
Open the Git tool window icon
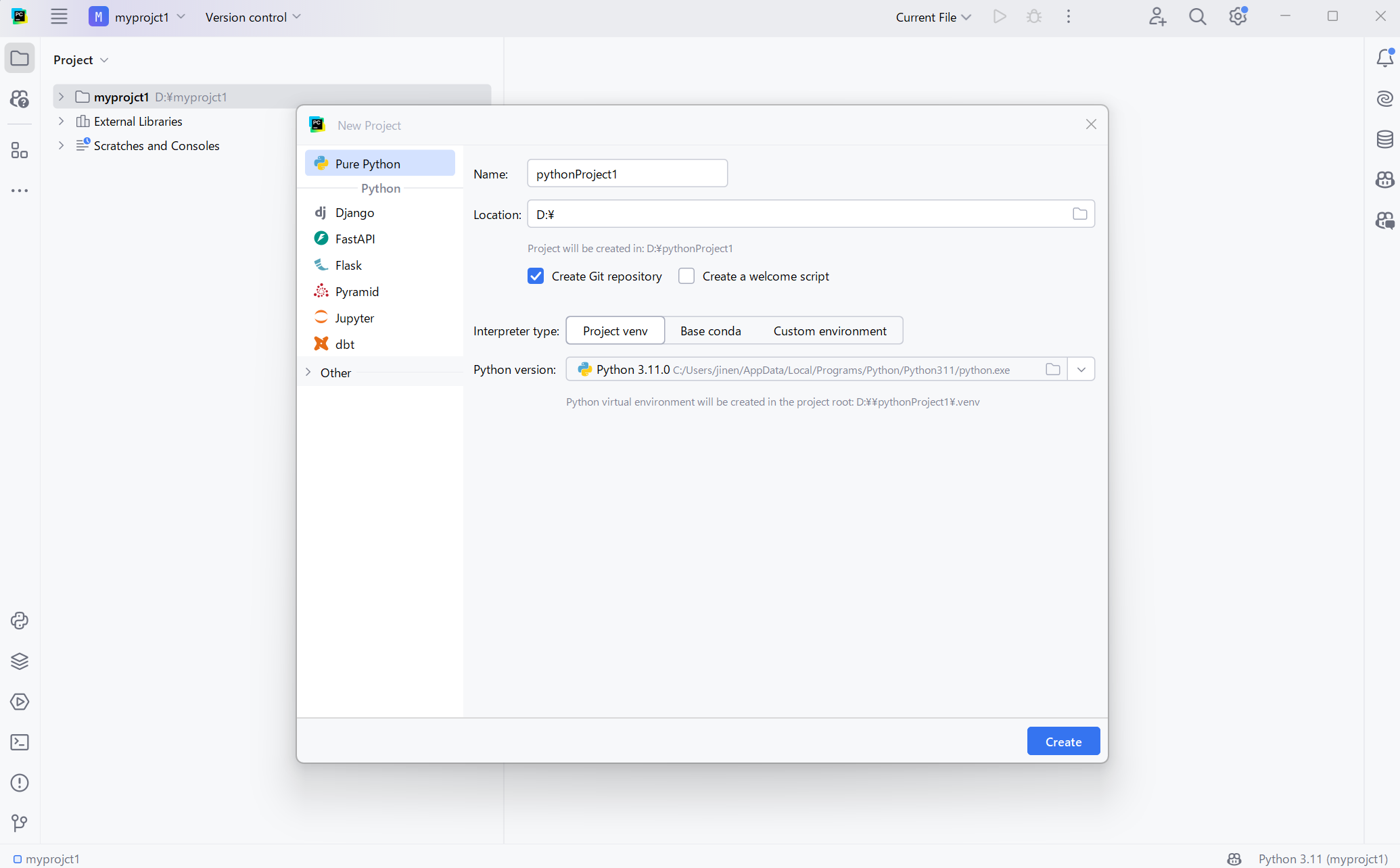coord(20,823)
